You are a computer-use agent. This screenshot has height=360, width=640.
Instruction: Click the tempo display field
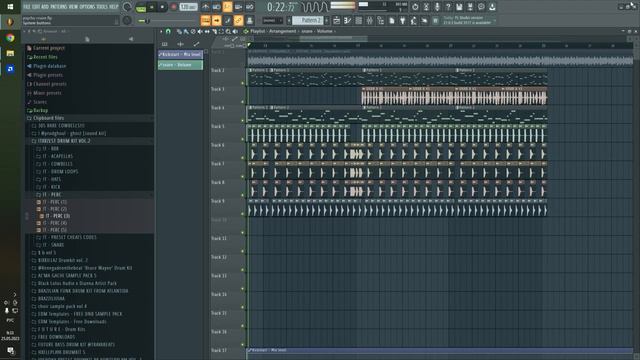click(189, 7)
